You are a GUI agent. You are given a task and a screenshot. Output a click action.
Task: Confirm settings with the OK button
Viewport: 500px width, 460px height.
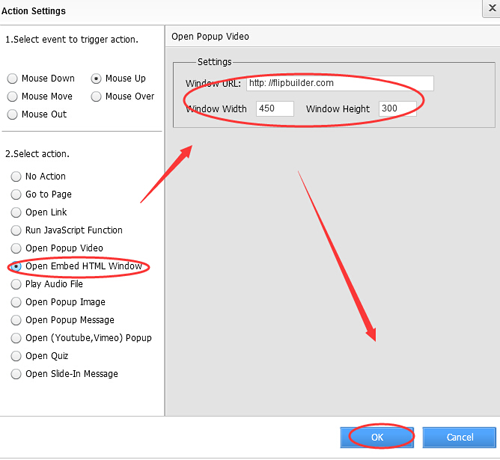click(x=377, y=437)
